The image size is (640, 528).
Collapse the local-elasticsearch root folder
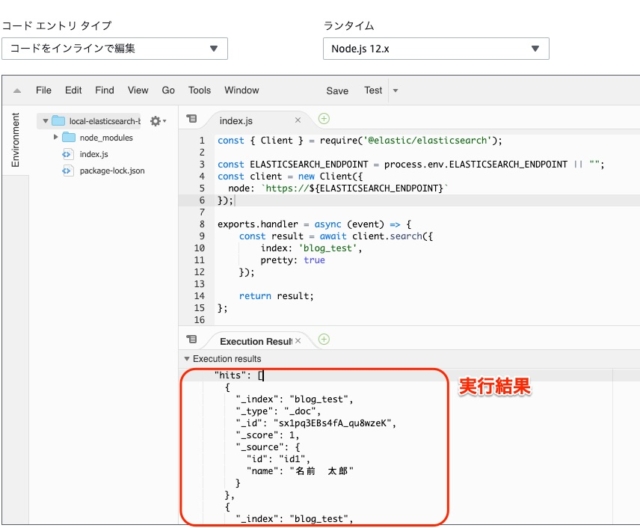point(45,121)
